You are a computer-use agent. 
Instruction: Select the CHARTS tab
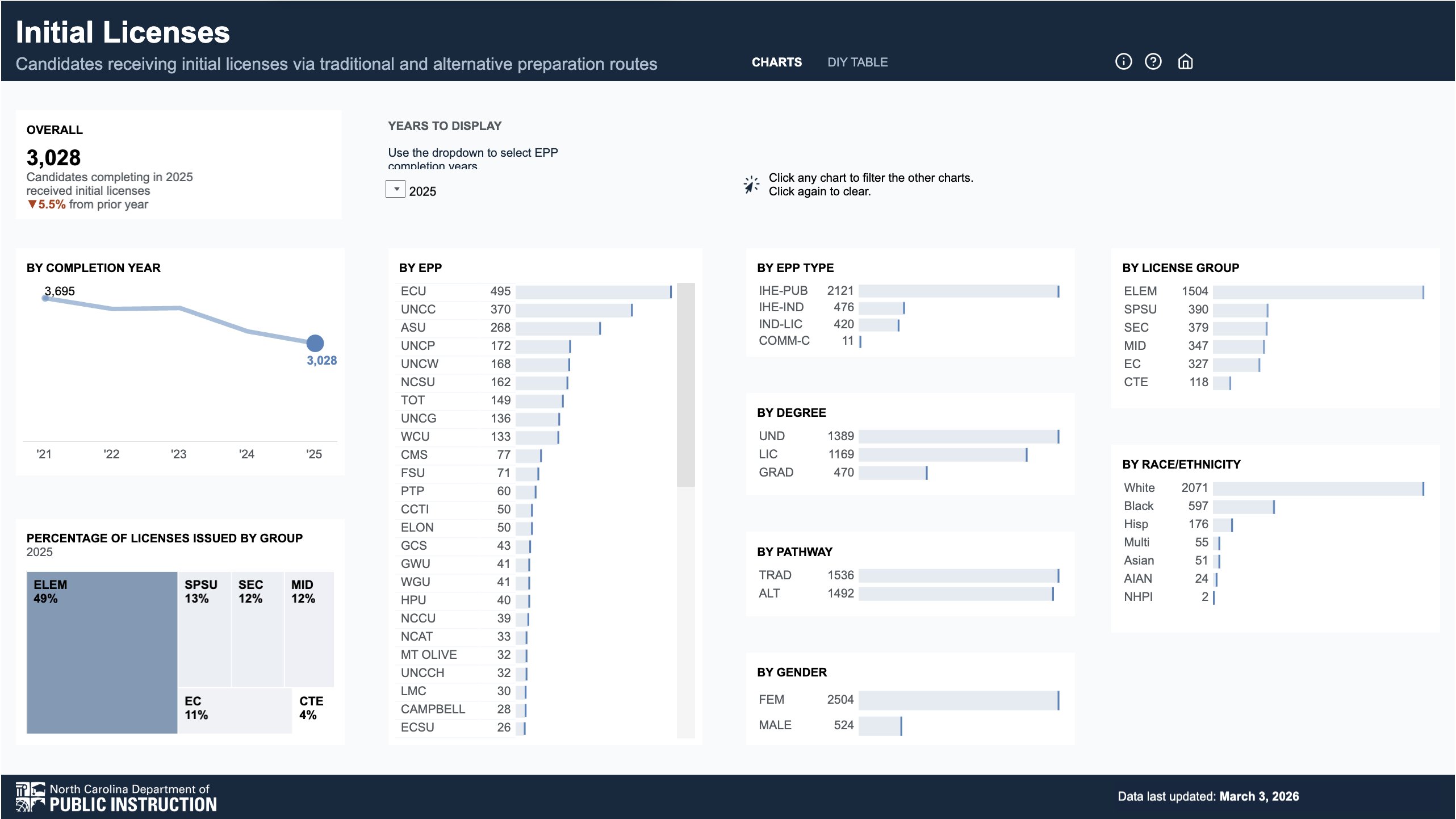click(x=776, y=62)
